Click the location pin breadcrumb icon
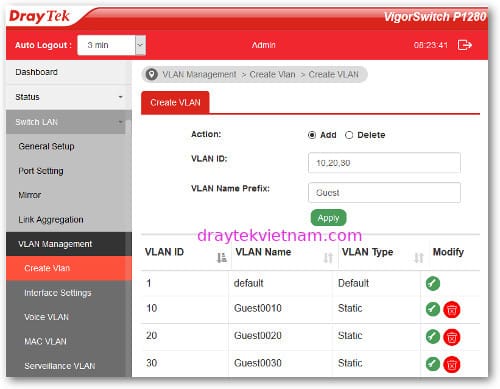The image size is (500, 389). (152, 74)
